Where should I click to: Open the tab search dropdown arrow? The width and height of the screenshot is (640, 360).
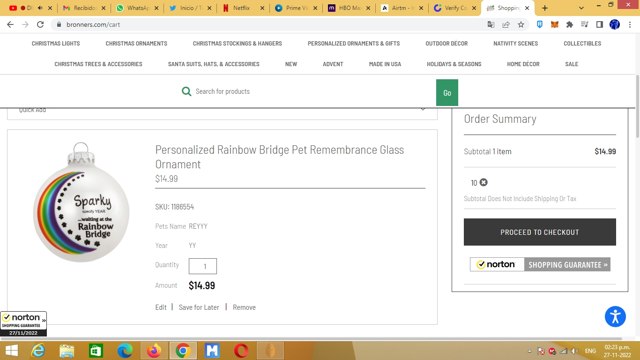(581, 8)
